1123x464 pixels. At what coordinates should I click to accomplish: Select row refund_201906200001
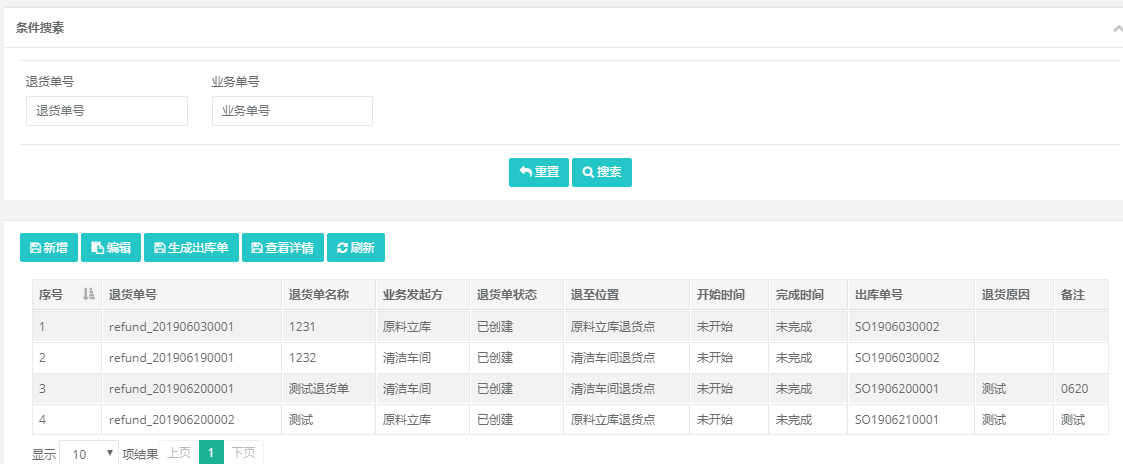570,389
